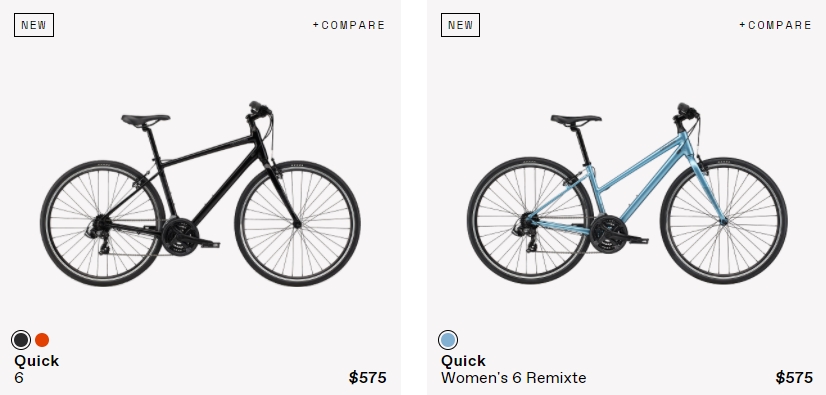This screenshot has width=826, height=395.
Task: Click the plus sign beside left COMPARE
Action: [316, 25]
